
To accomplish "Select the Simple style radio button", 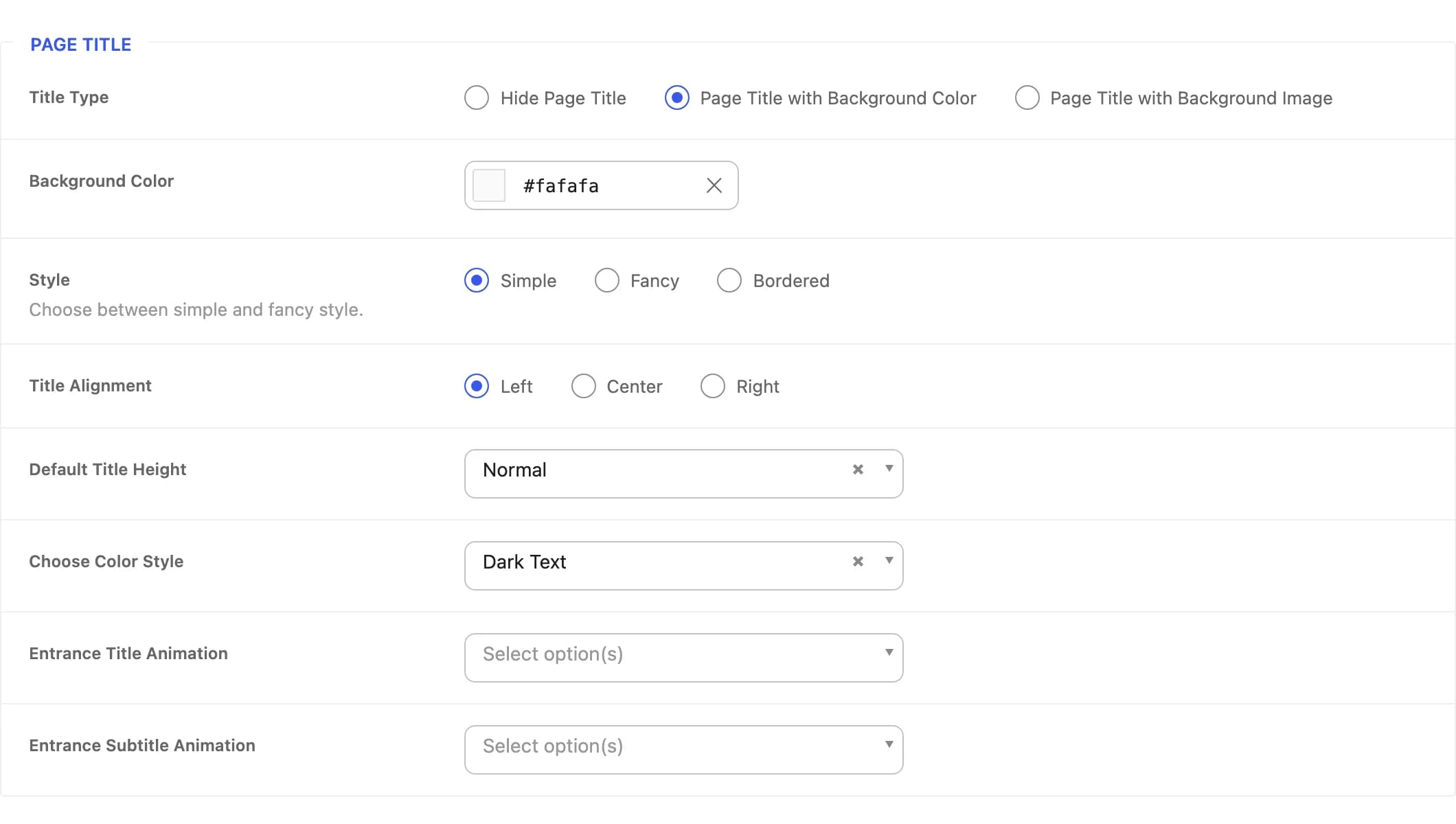I will point(477,280).
